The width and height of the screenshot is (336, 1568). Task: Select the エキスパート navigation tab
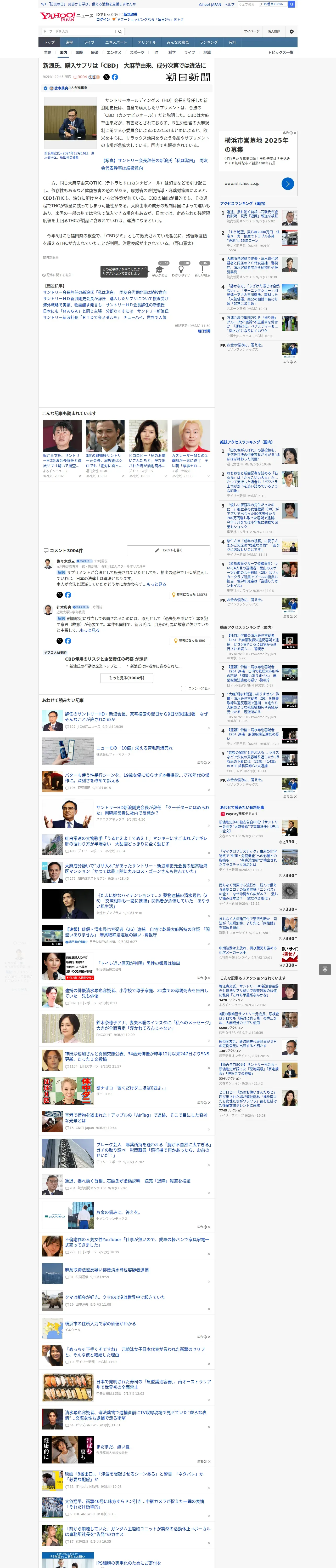coord(116,42)
